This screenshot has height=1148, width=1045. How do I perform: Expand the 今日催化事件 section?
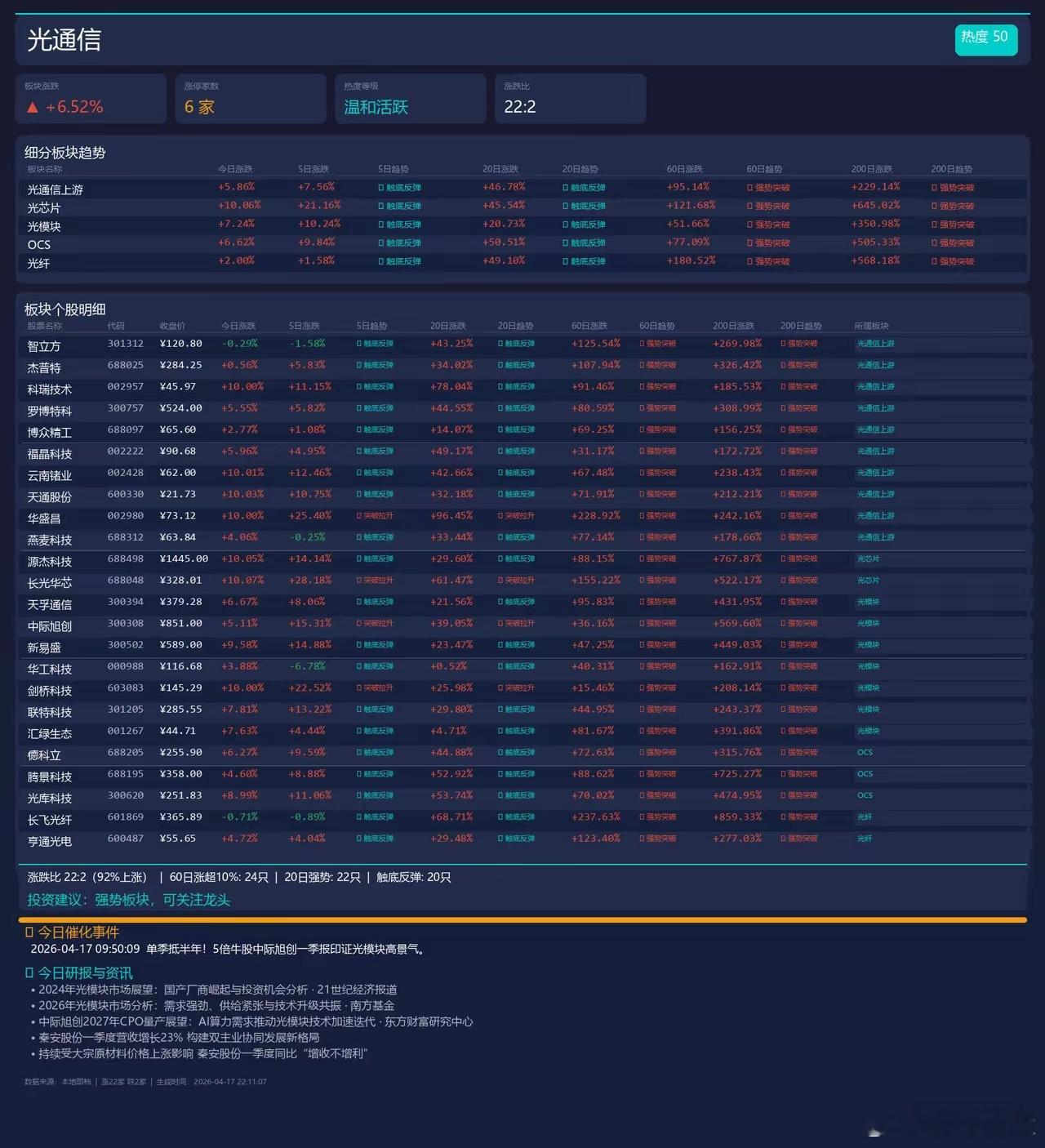pos(78,932)
